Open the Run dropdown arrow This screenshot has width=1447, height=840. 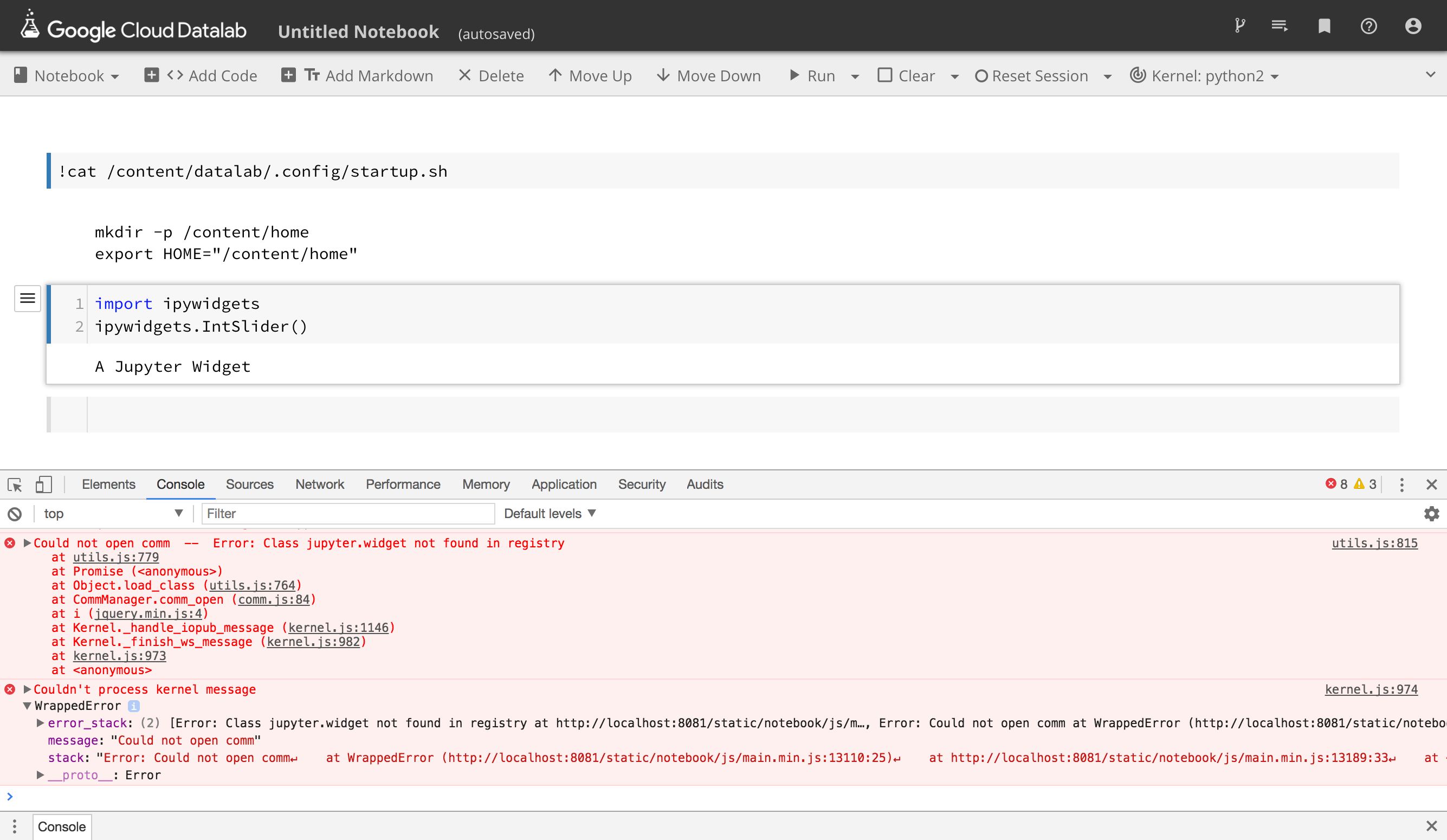point(856,75)
